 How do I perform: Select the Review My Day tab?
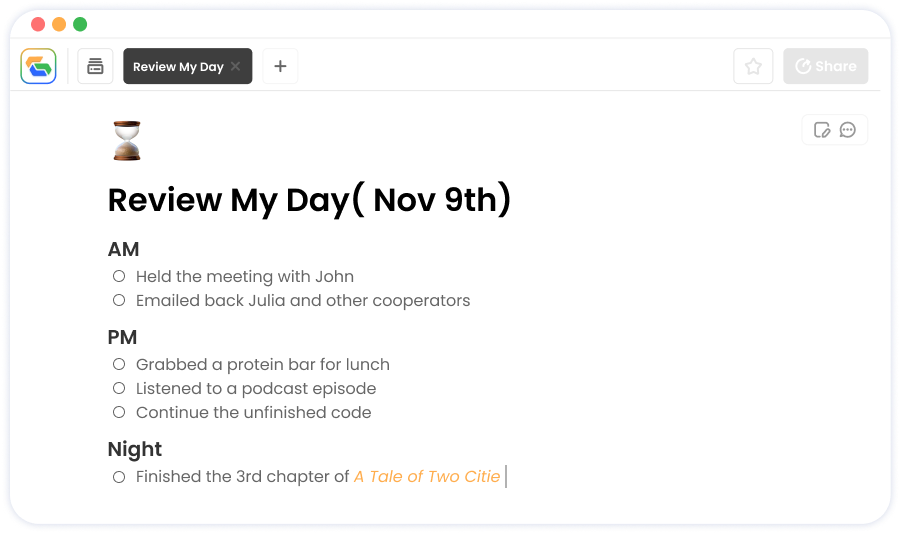[178, 67]
